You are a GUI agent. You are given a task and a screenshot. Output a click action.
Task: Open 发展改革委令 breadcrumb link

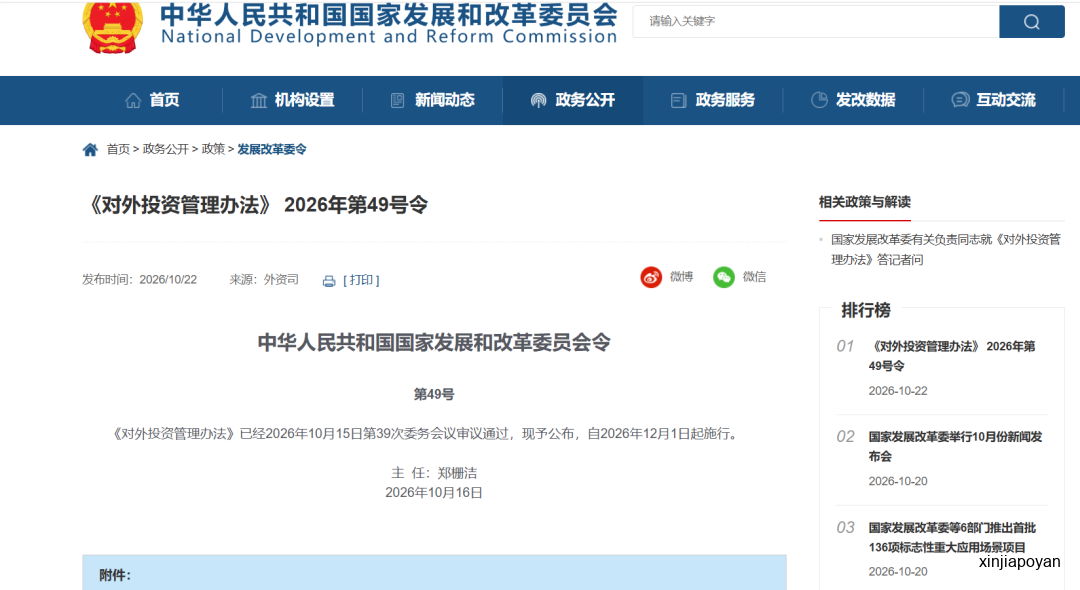tap(271, 149)
